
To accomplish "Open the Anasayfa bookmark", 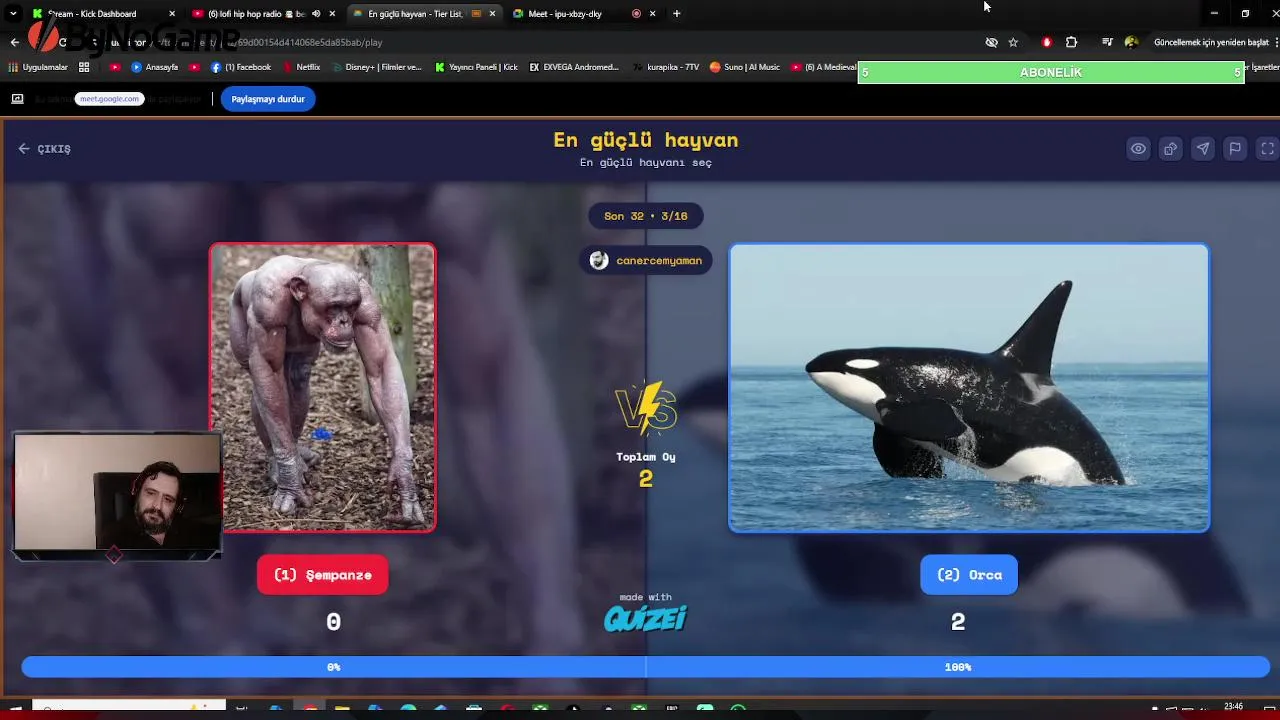I will point(155,67).
